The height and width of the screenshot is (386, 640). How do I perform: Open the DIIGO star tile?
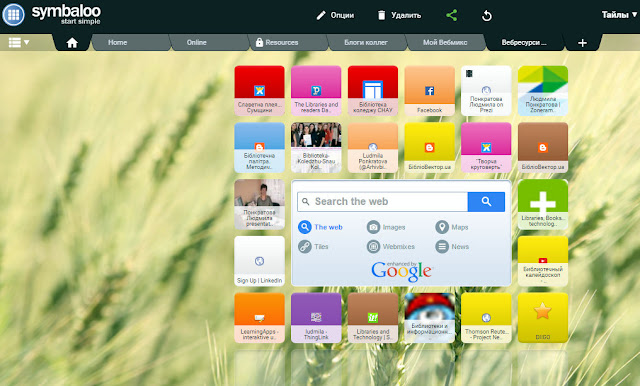click(x=543, y=317)
